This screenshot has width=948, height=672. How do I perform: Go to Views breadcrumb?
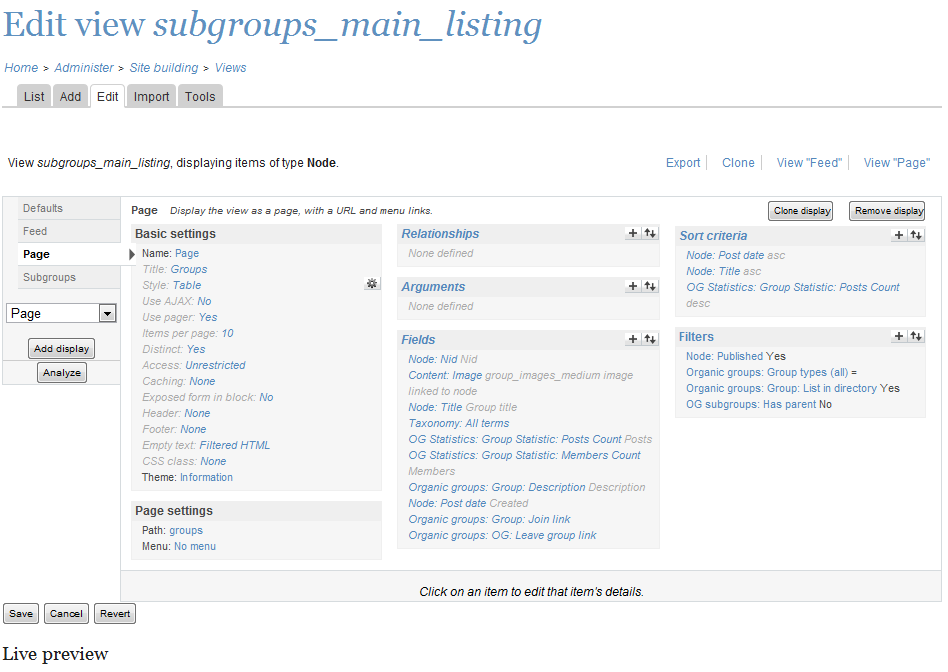coord(230,68)
